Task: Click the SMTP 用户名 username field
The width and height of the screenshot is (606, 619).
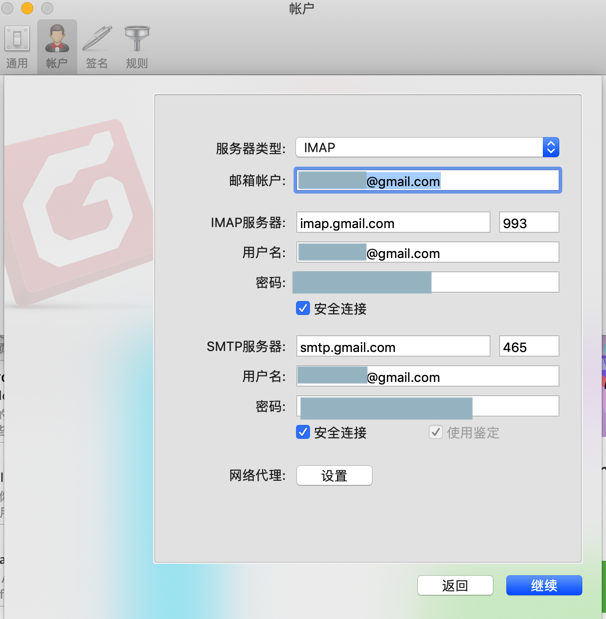Action: point(428,376)
